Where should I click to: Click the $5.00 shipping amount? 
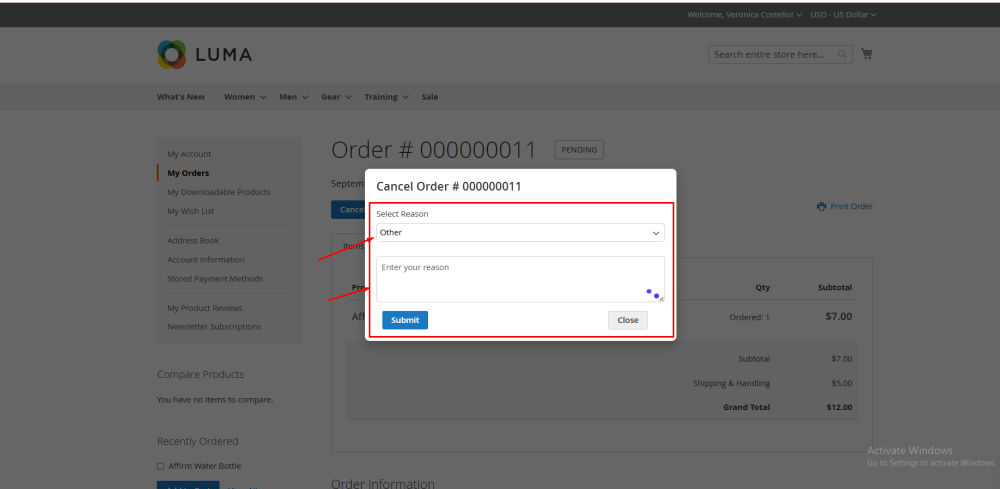842,384
